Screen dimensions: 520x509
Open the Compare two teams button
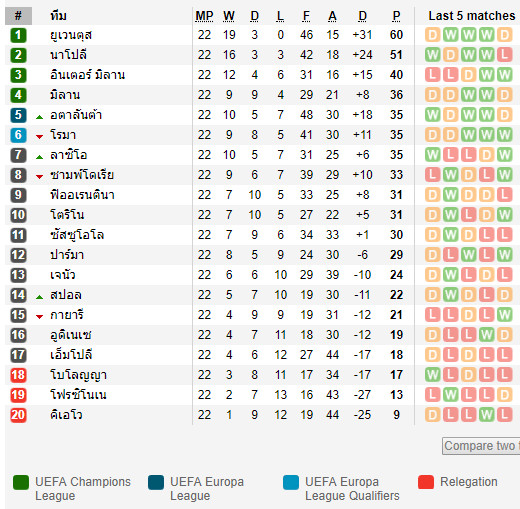tap(481, 446)
